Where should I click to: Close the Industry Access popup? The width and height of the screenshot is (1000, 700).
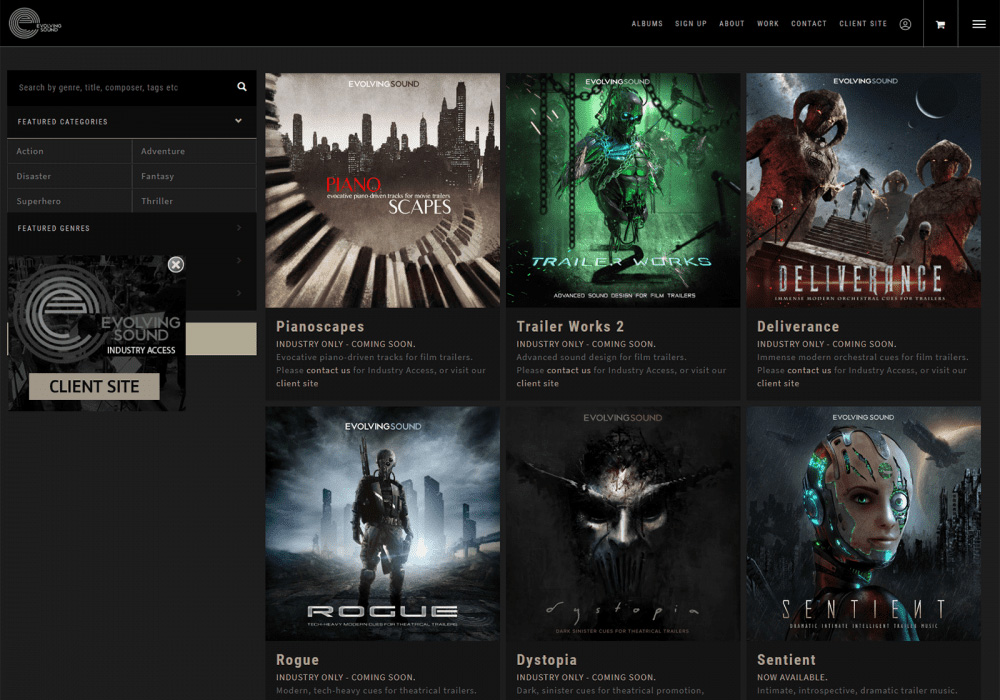point(176,265)
